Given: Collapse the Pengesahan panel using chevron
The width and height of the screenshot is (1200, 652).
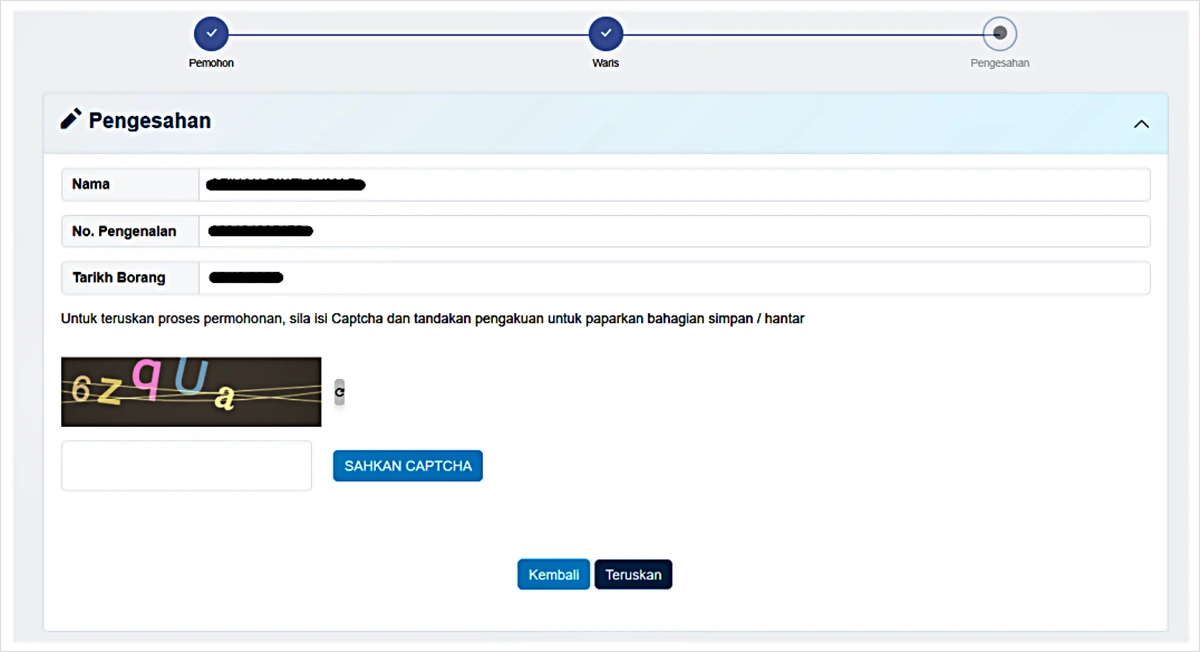Looking at the screenshot, I should click(x=1141, y=124).
